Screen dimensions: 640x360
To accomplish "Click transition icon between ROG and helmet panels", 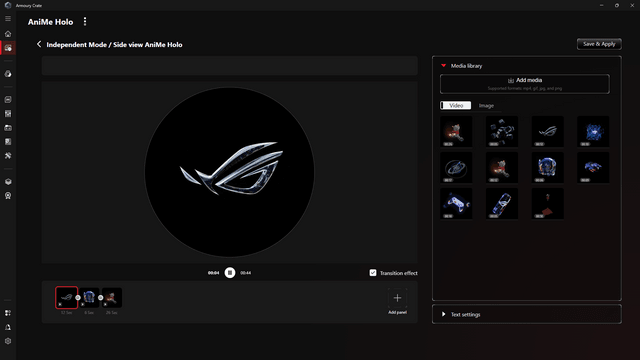I will click(x=78, y=298).
